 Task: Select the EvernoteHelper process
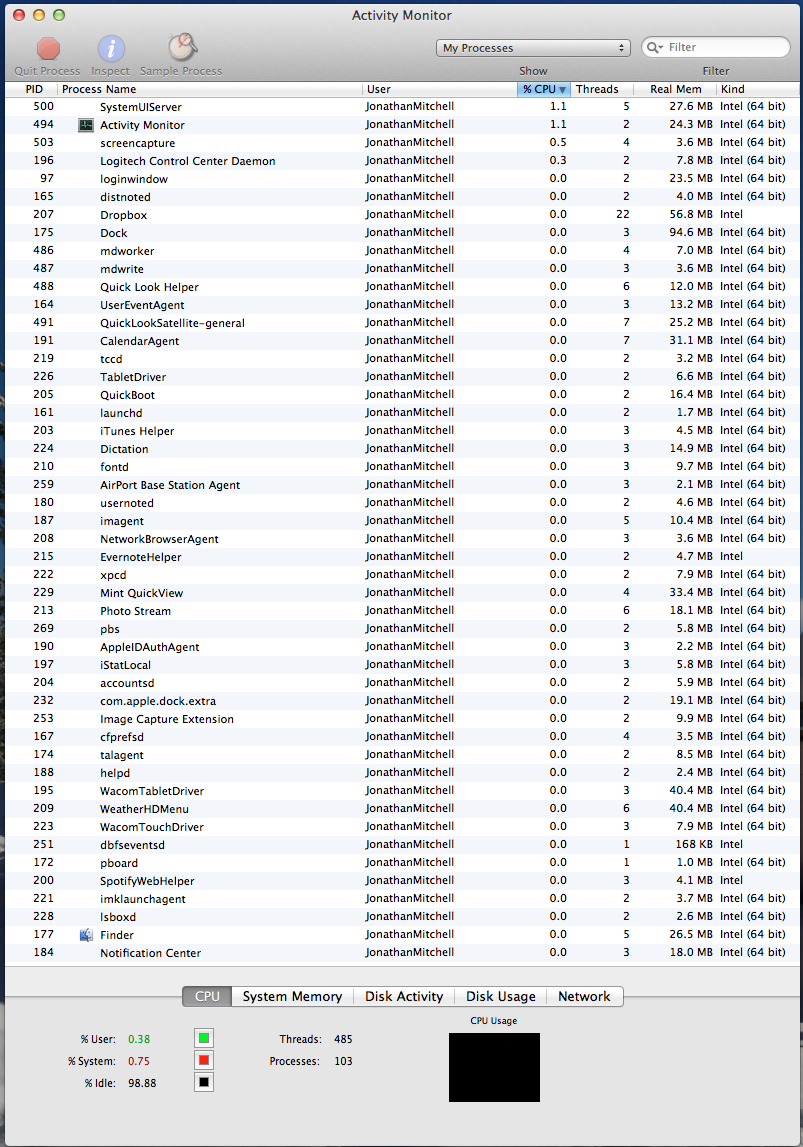[x=402, y=557]
